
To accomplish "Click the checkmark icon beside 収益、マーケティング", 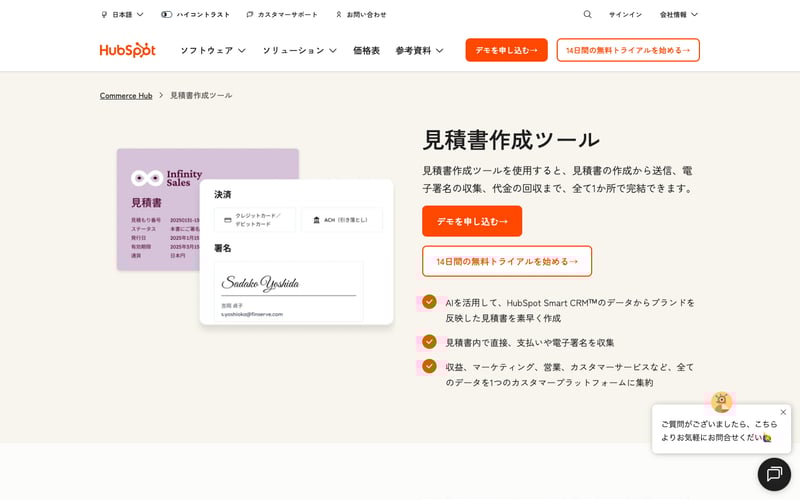I will tap(429, 366).
